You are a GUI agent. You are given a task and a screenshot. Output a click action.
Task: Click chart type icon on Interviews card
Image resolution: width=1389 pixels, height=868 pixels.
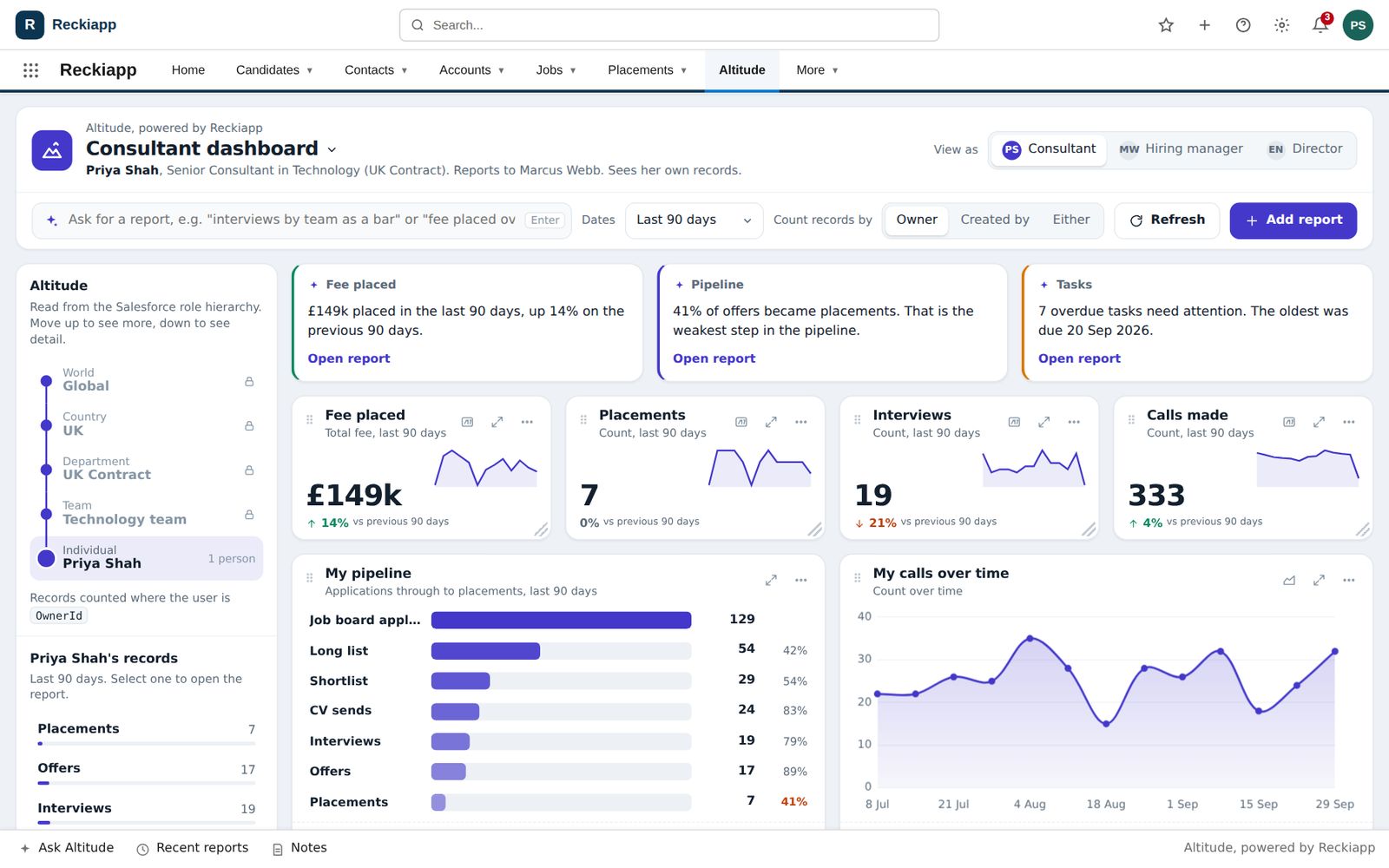pyautogui.click(x=1014, y=422)
